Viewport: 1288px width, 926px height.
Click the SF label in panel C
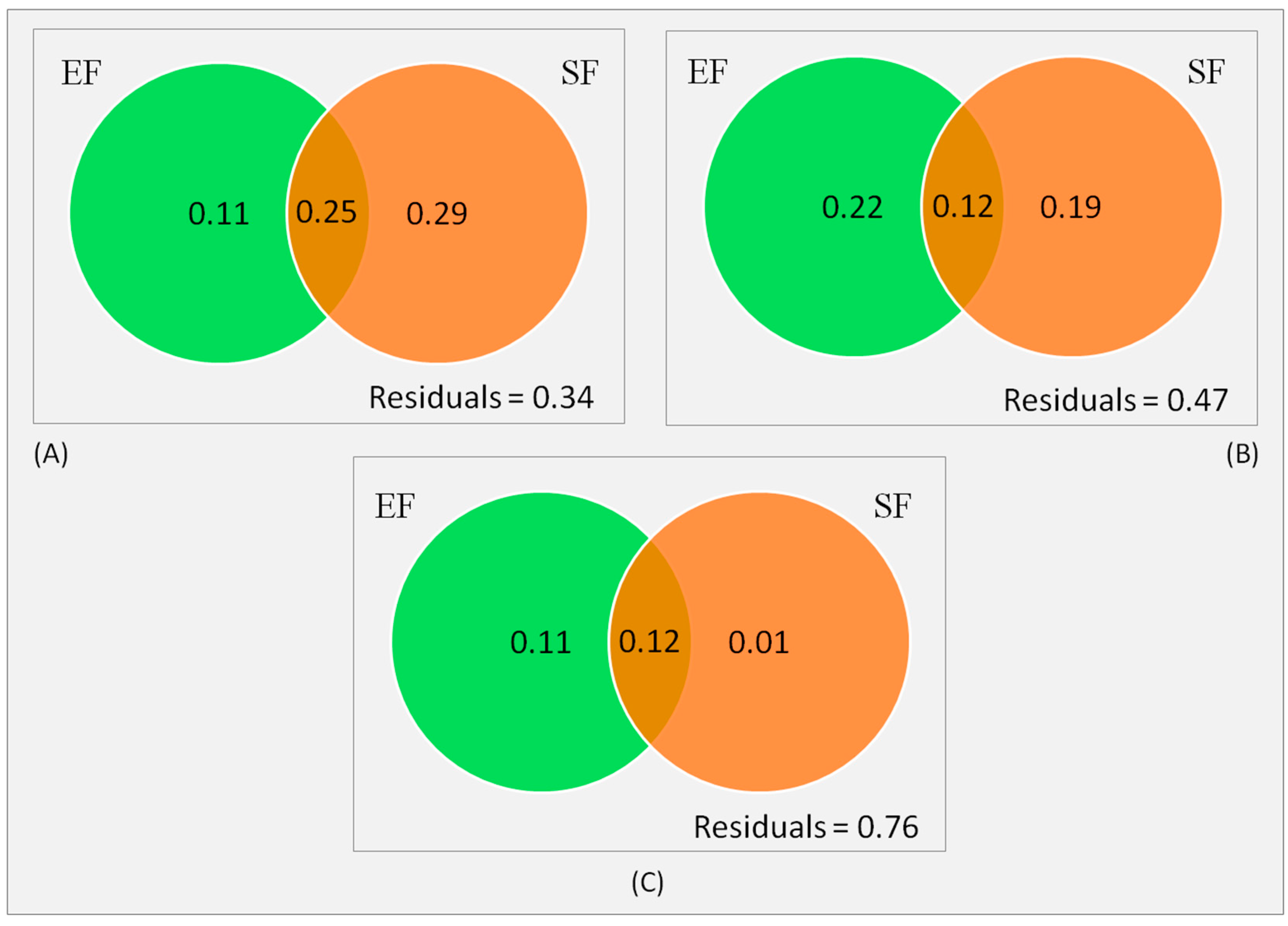[893, 506]
